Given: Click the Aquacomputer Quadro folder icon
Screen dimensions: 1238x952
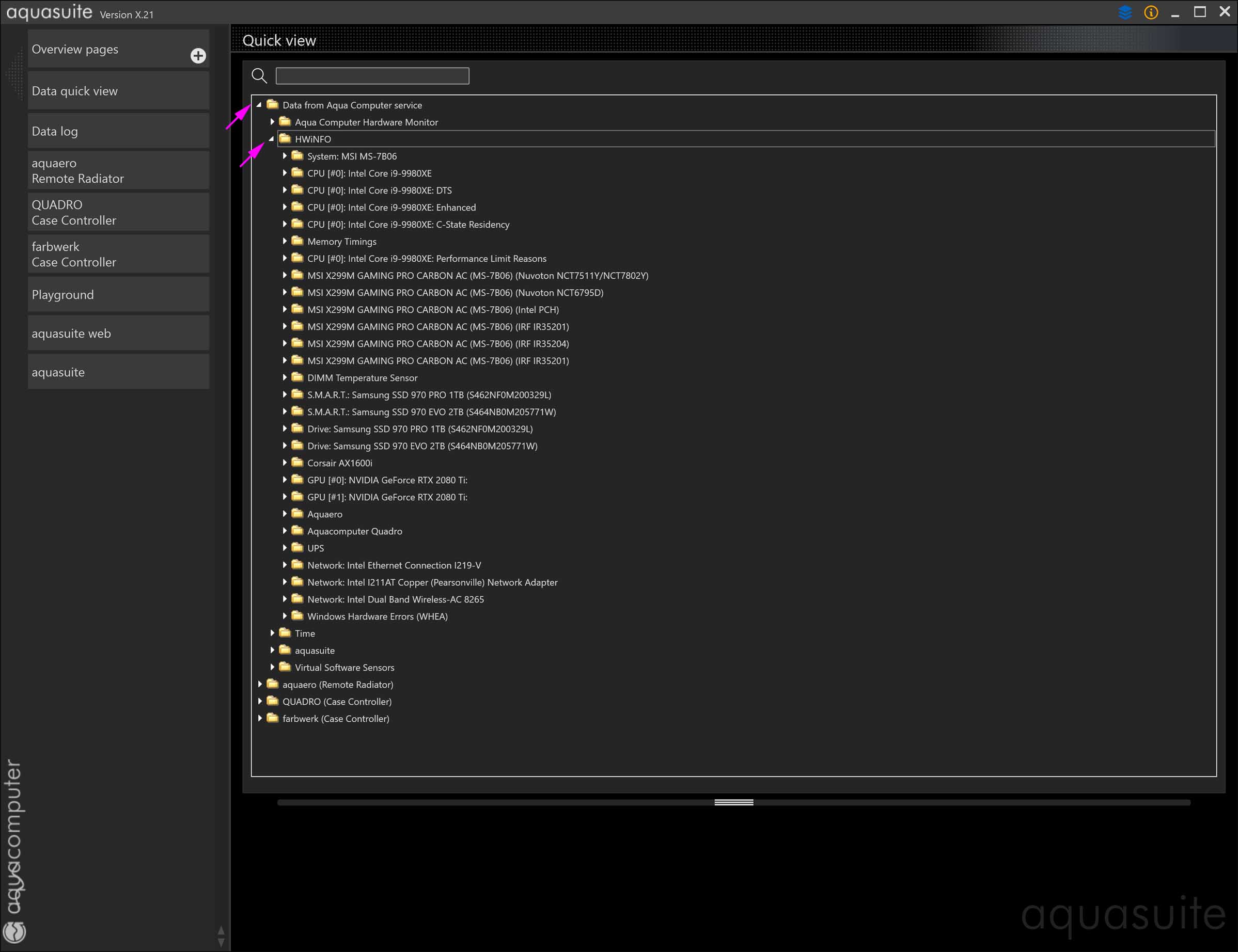Looking at the screenshot, I should pyautogui.click(x=297, y=530).
